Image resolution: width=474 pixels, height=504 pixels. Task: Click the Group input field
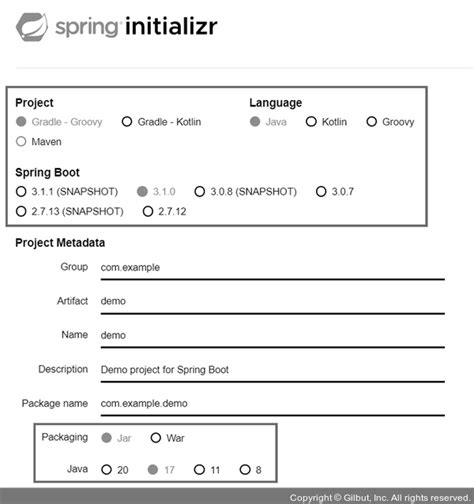(x=273, y=268)
